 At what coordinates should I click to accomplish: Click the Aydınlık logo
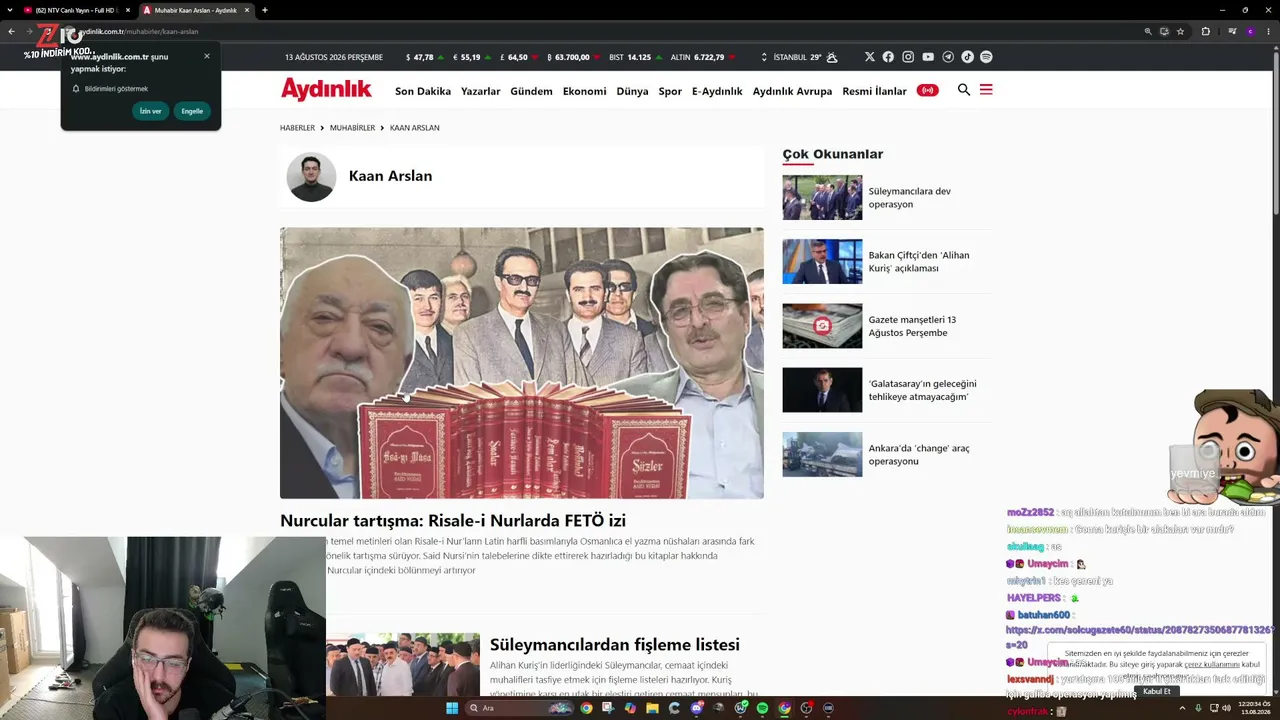point(326,90)
